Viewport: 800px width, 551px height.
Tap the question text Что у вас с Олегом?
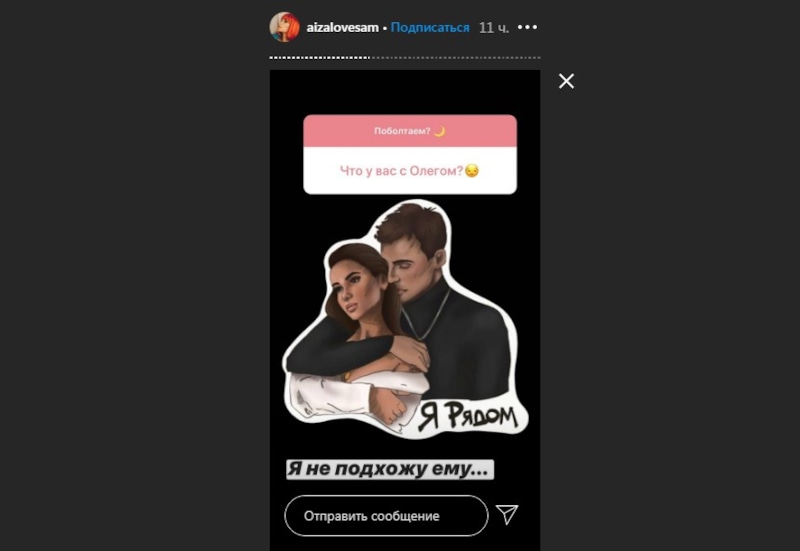click(x=401, y=171)
